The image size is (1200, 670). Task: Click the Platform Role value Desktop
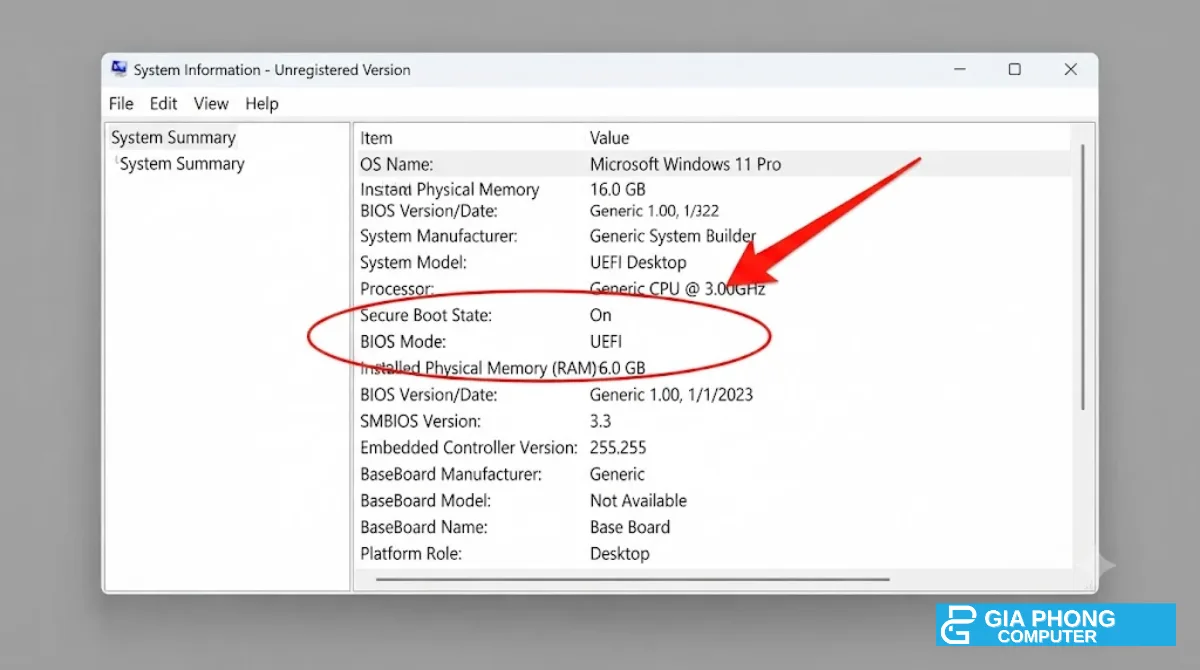pos(619,553)
